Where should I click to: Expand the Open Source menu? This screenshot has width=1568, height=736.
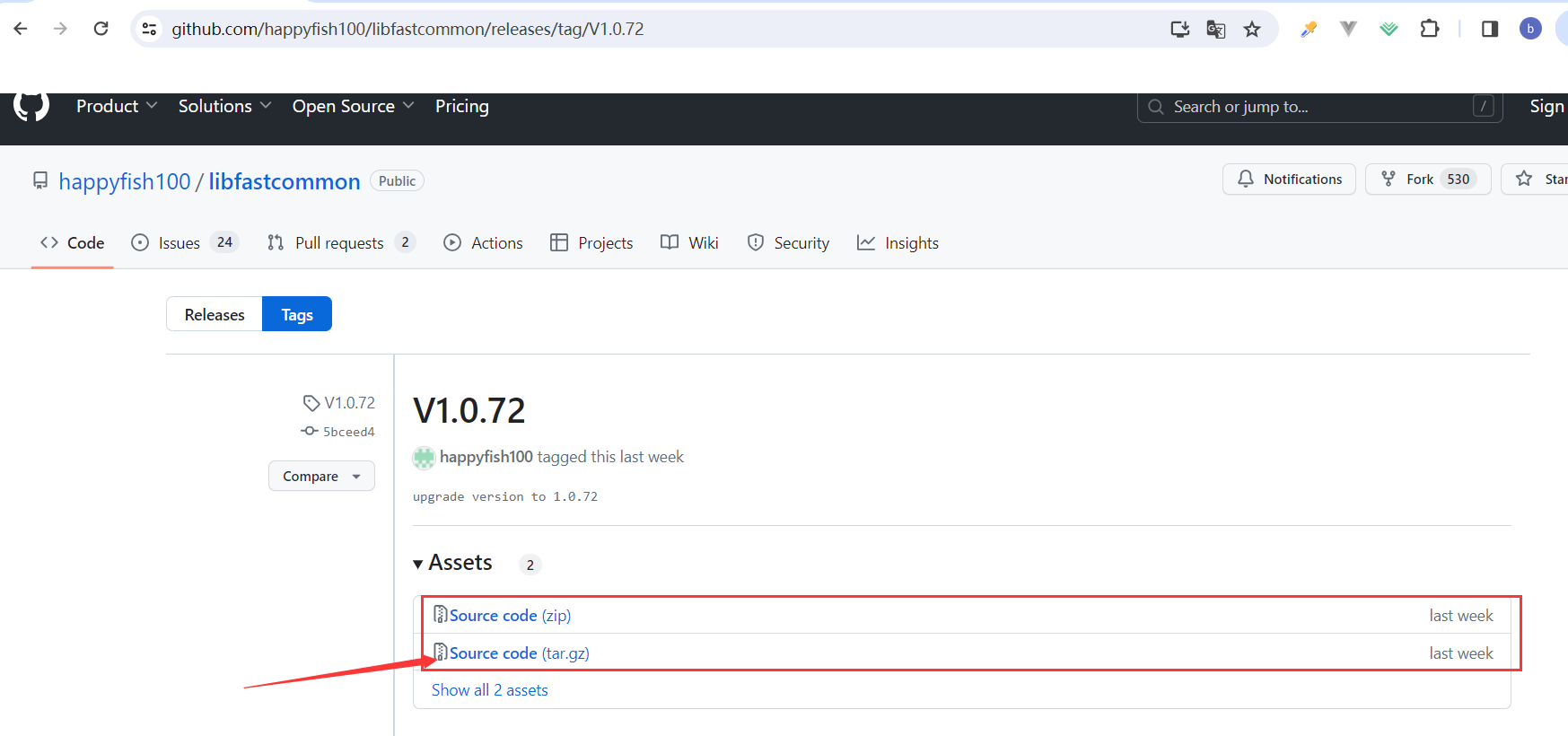(353, 106)
